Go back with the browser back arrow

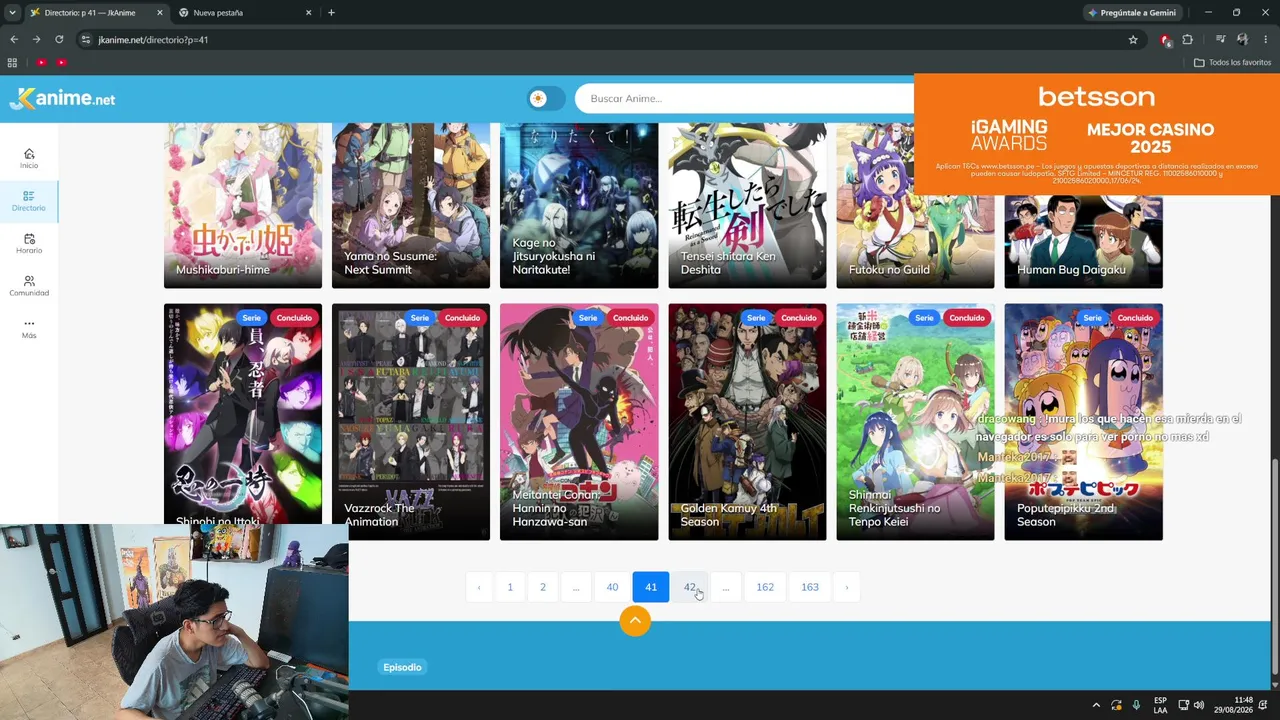14,40
